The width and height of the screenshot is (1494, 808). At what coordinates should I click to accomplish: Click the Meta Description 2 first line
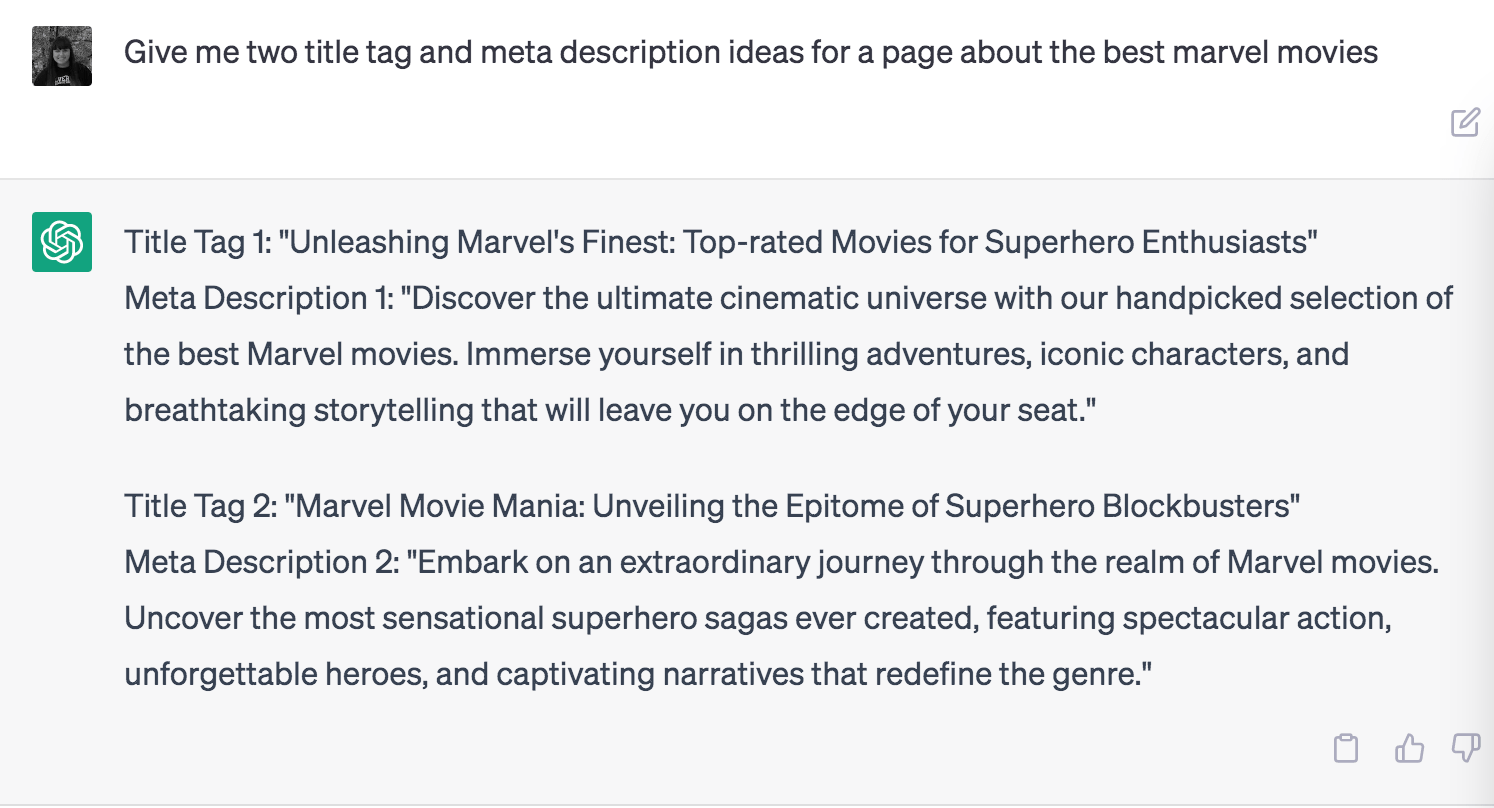click(781, 562)
